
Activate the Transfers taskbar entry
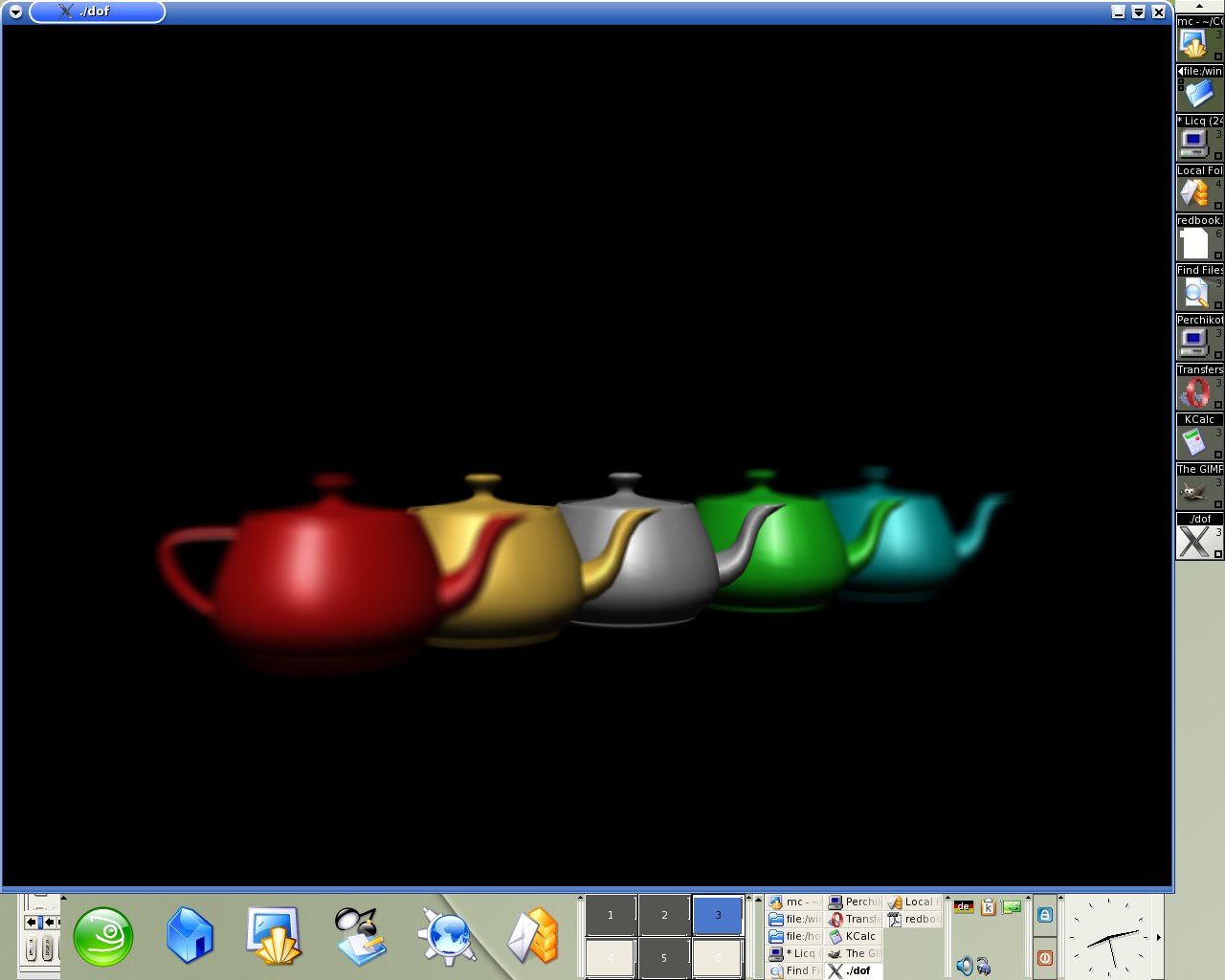pyautogui.click(x=854, y=920)
